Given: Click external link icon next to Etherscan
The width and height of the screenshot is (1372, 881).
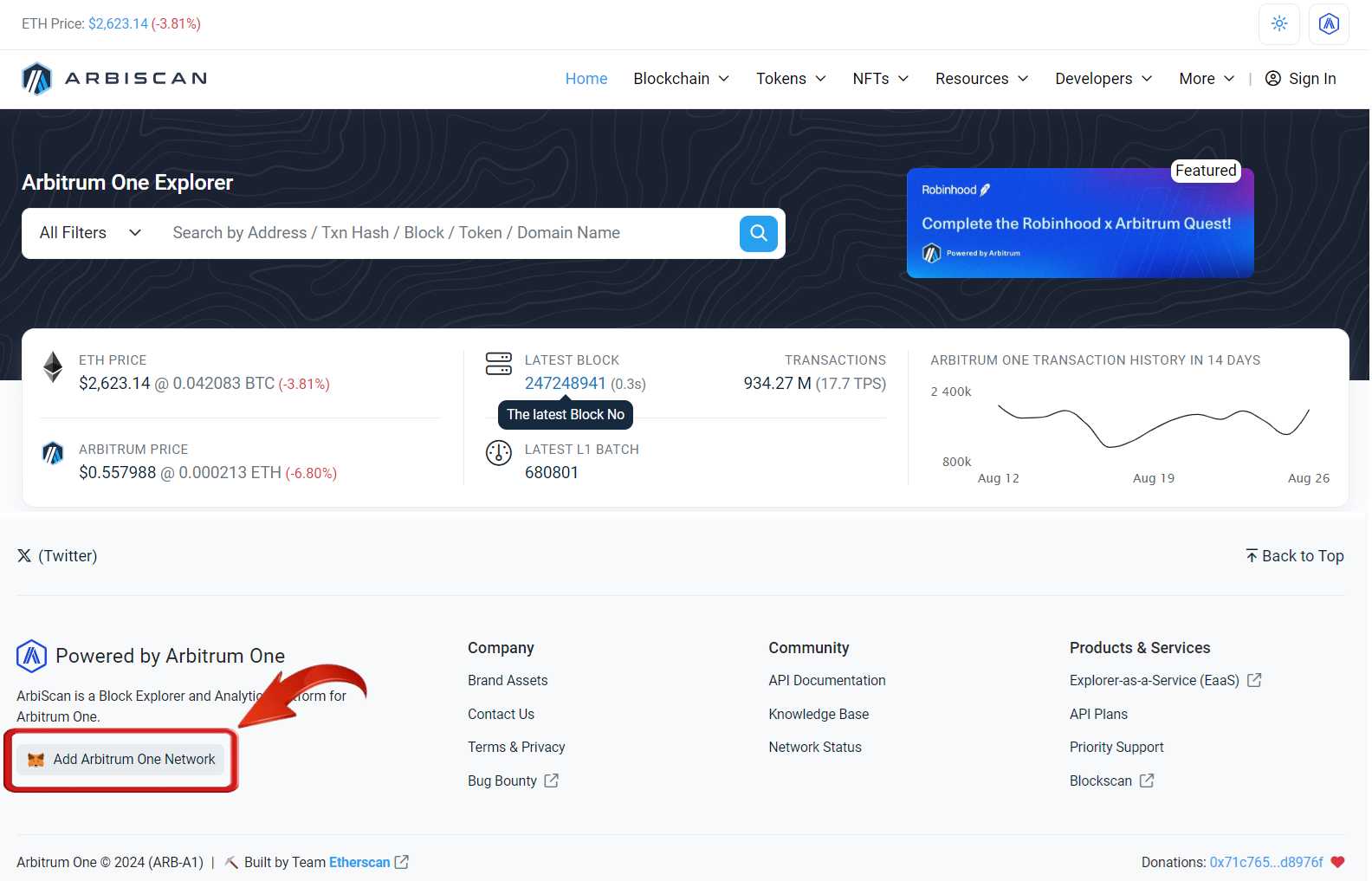Looking at the screenshot, I should pyautogui.click(x=401, y=863).
